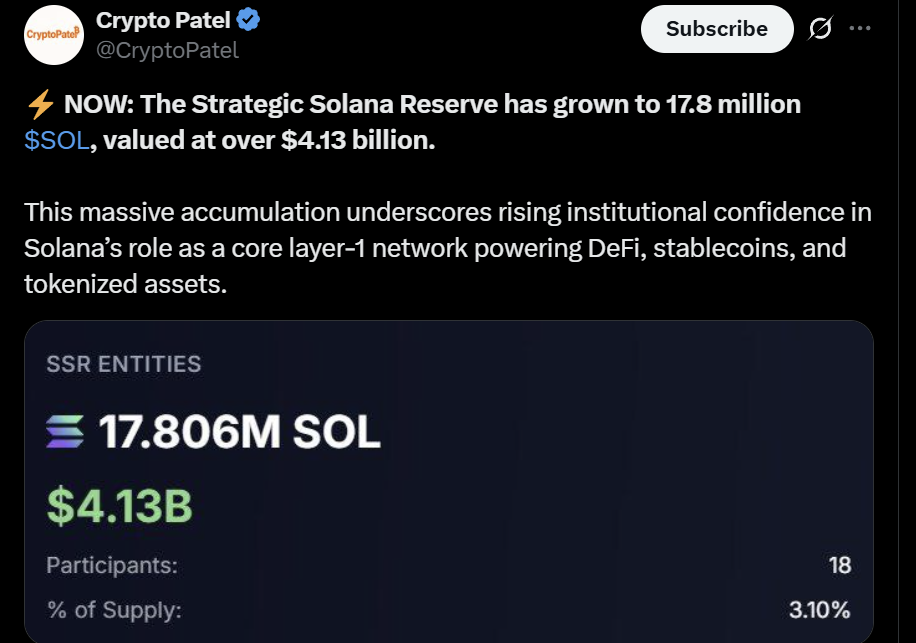The image size is (916, 643).
Task: Click the Participants label
Action: point(112,565)
